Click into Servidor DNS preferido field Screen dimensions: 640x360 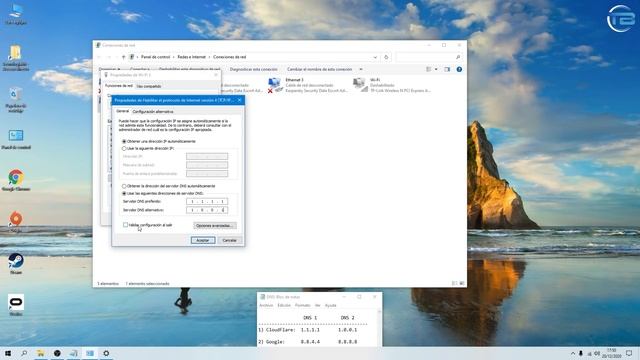point(207,202)
